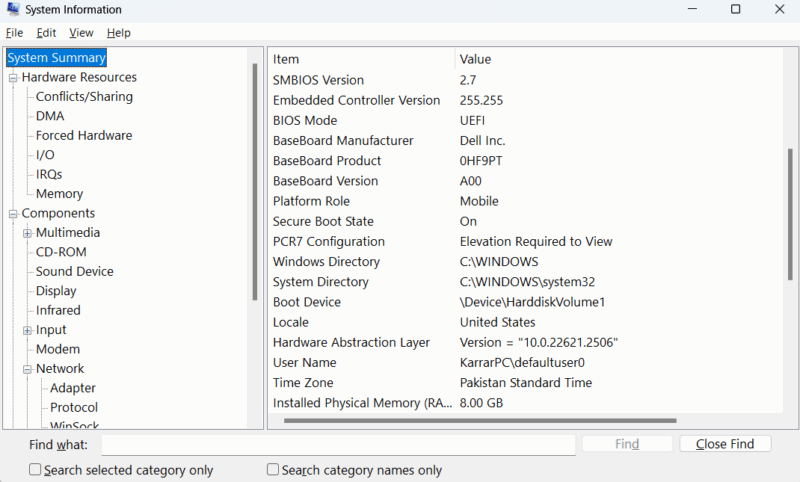Click the value "KarrarPC\defaultuser0"
The image size is (800, 482).
[522, 363]
